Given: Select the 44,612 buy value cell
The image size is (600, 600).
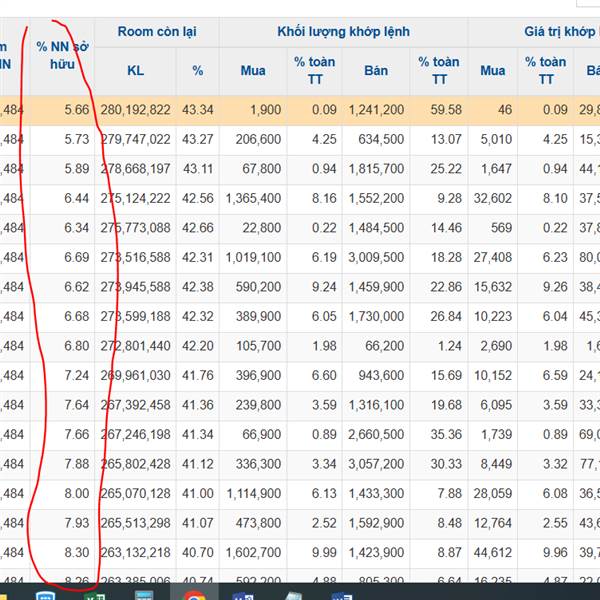Looking at the screenshot, I should pyautogui.click(x=492, y=552).
